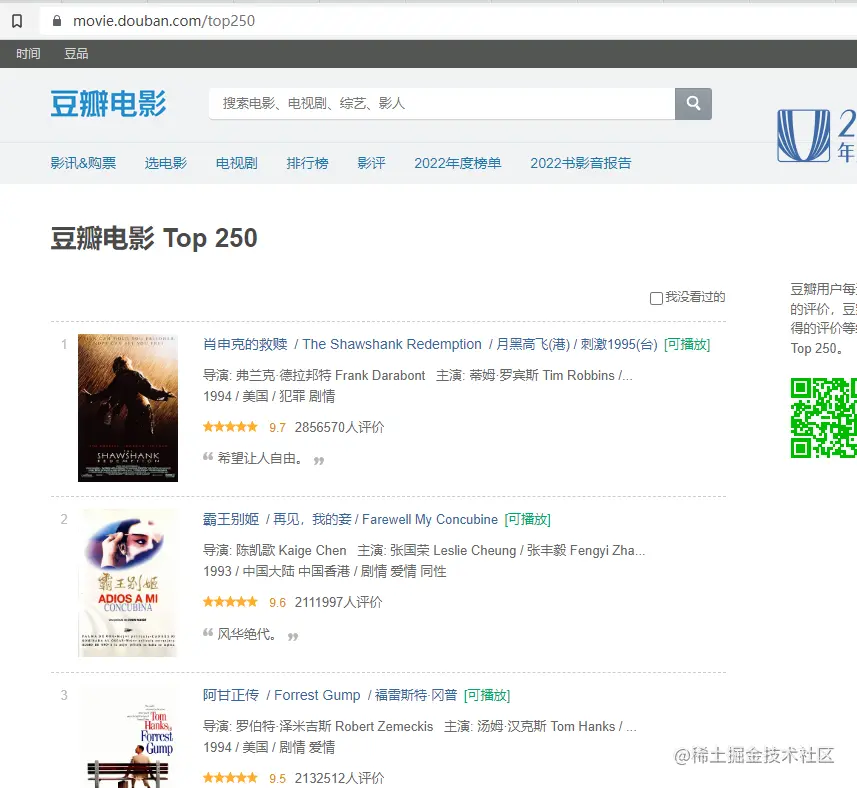
Task: Open the 2022书影音报告 nav item
Action: coord(580,163)
